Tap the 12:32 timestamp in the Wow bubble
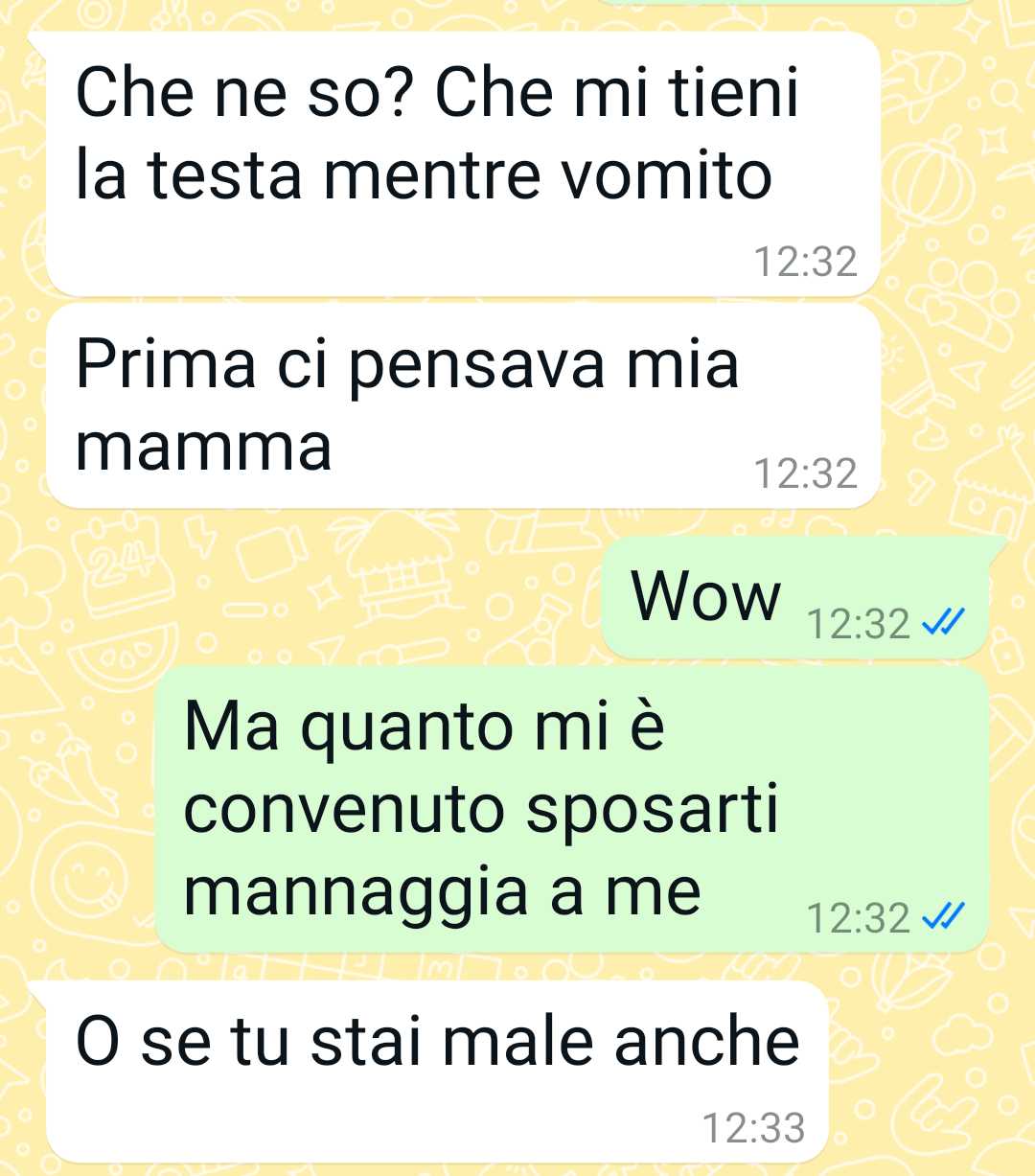The height and width of the screenshot is (1176, 1035). (x=858, y=624)
